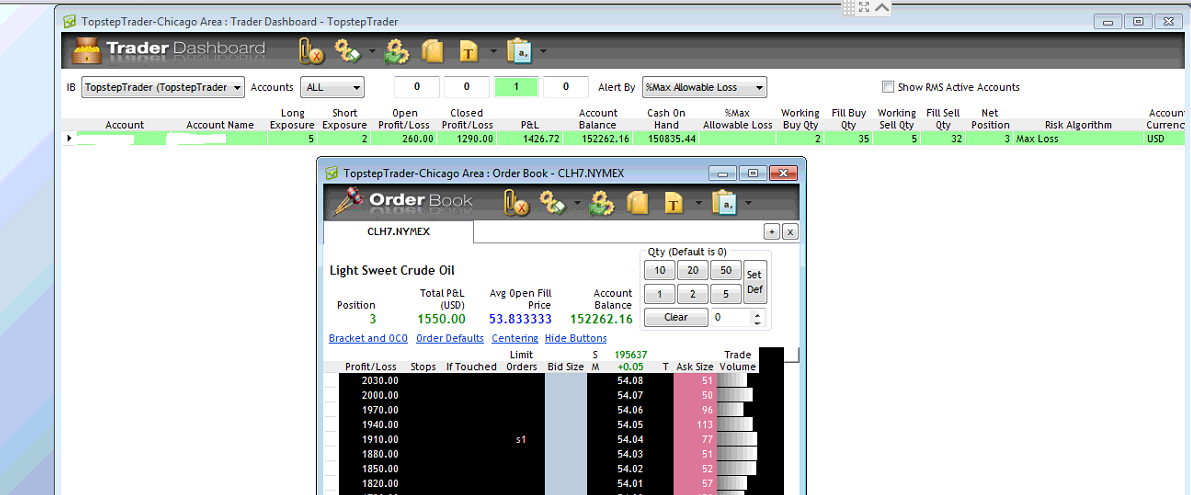This screenshot has height=495, width=1191.
Task: Click the 54.04 price cell in order ladder
Action: (x=630, y=439)
